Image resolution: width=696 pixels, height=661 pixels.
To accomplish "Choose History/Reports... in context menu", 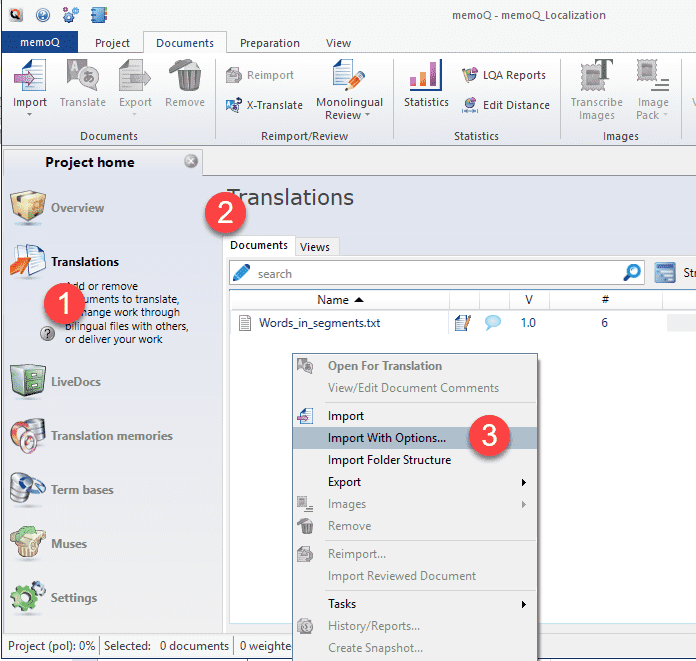I will 415,626.
